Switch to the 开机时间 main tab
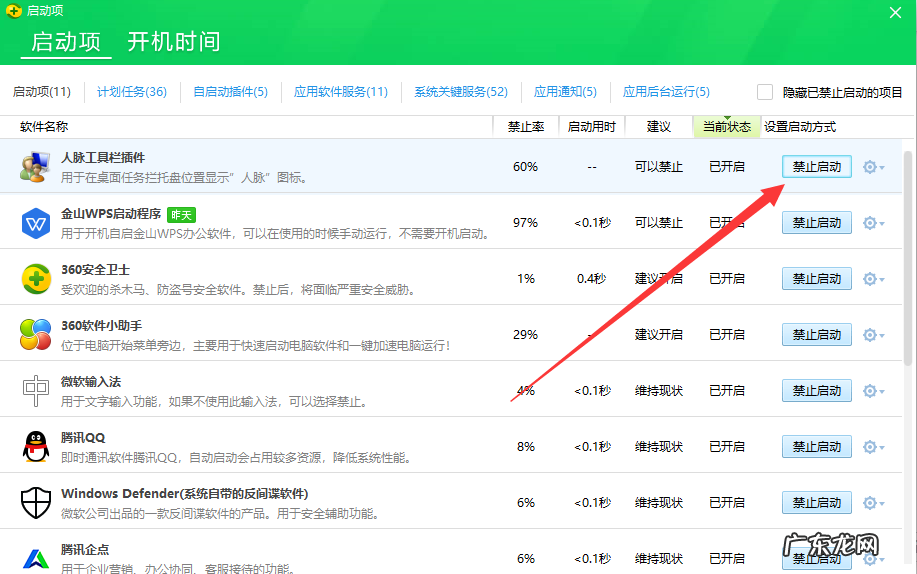 [x=174, y=42]
